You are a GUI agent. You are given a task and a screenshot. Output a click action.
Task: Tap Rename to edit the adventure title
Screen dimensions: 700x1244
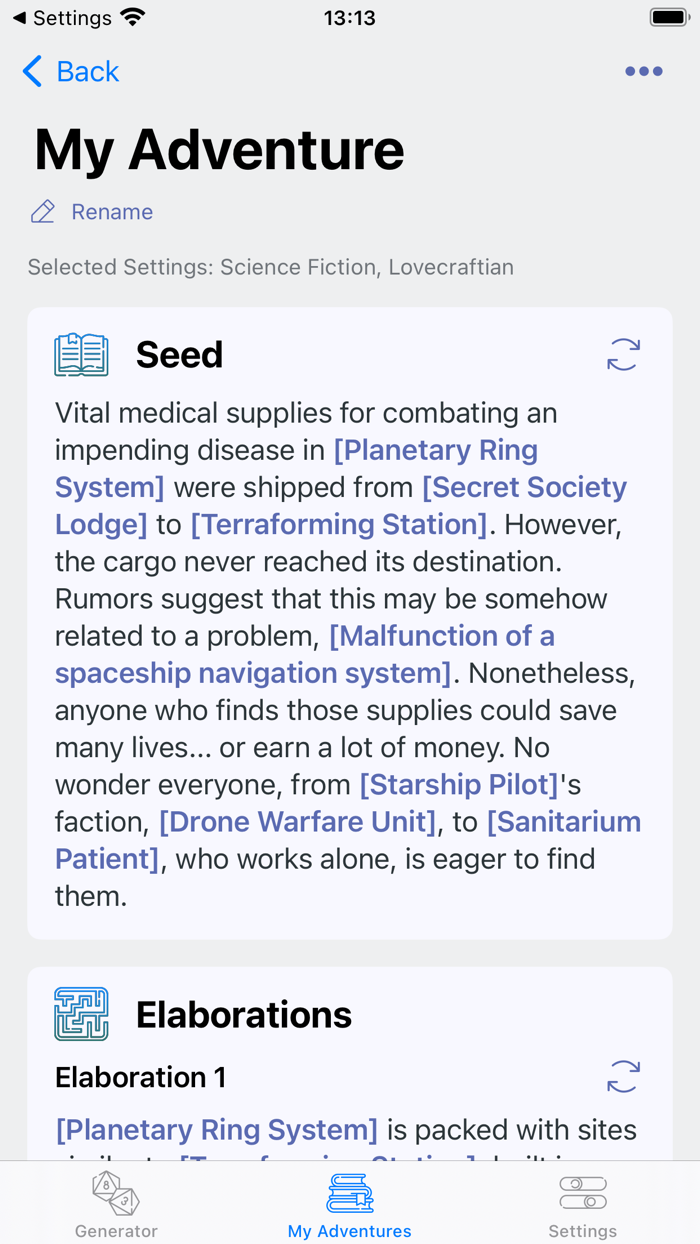pyautogui.click(x=111, y=211)
